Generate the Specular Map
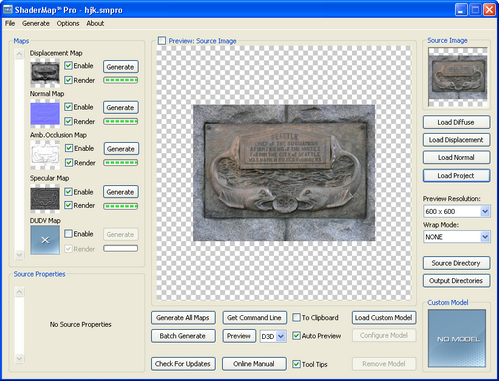499x381 pixels. click(121, 192)
